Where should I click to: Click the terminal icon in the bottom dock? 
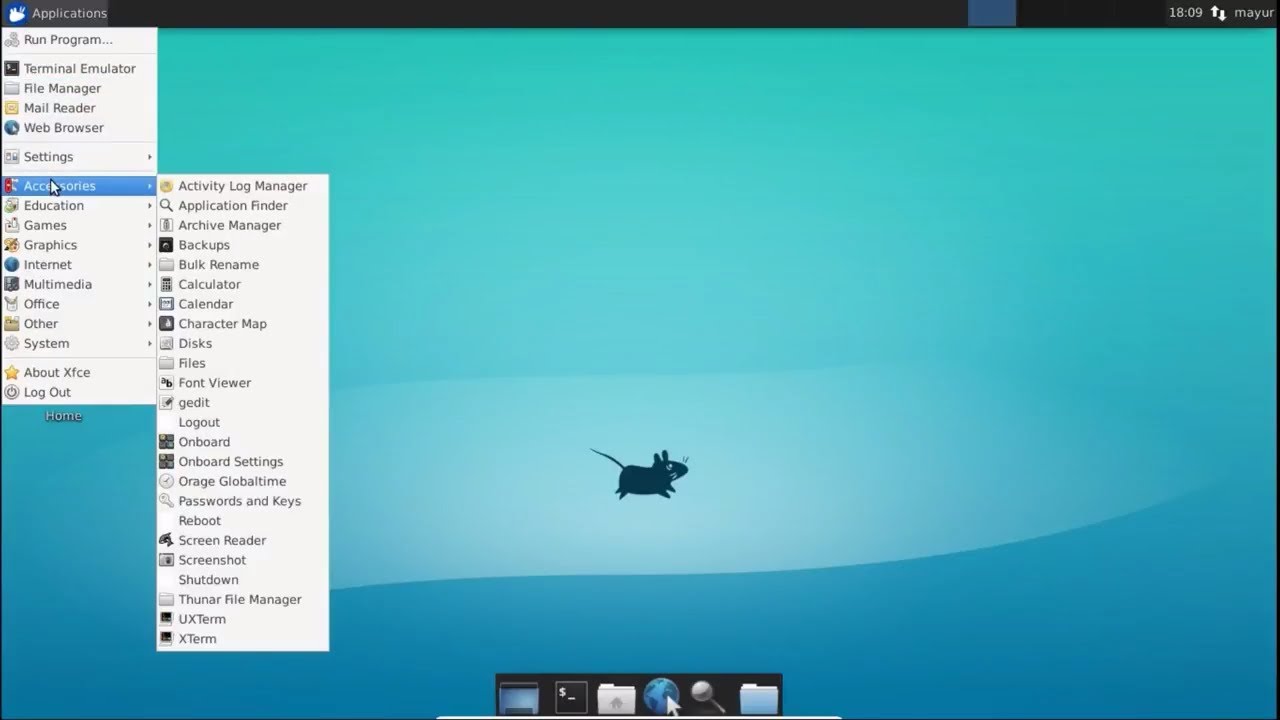tap(571, 697)
